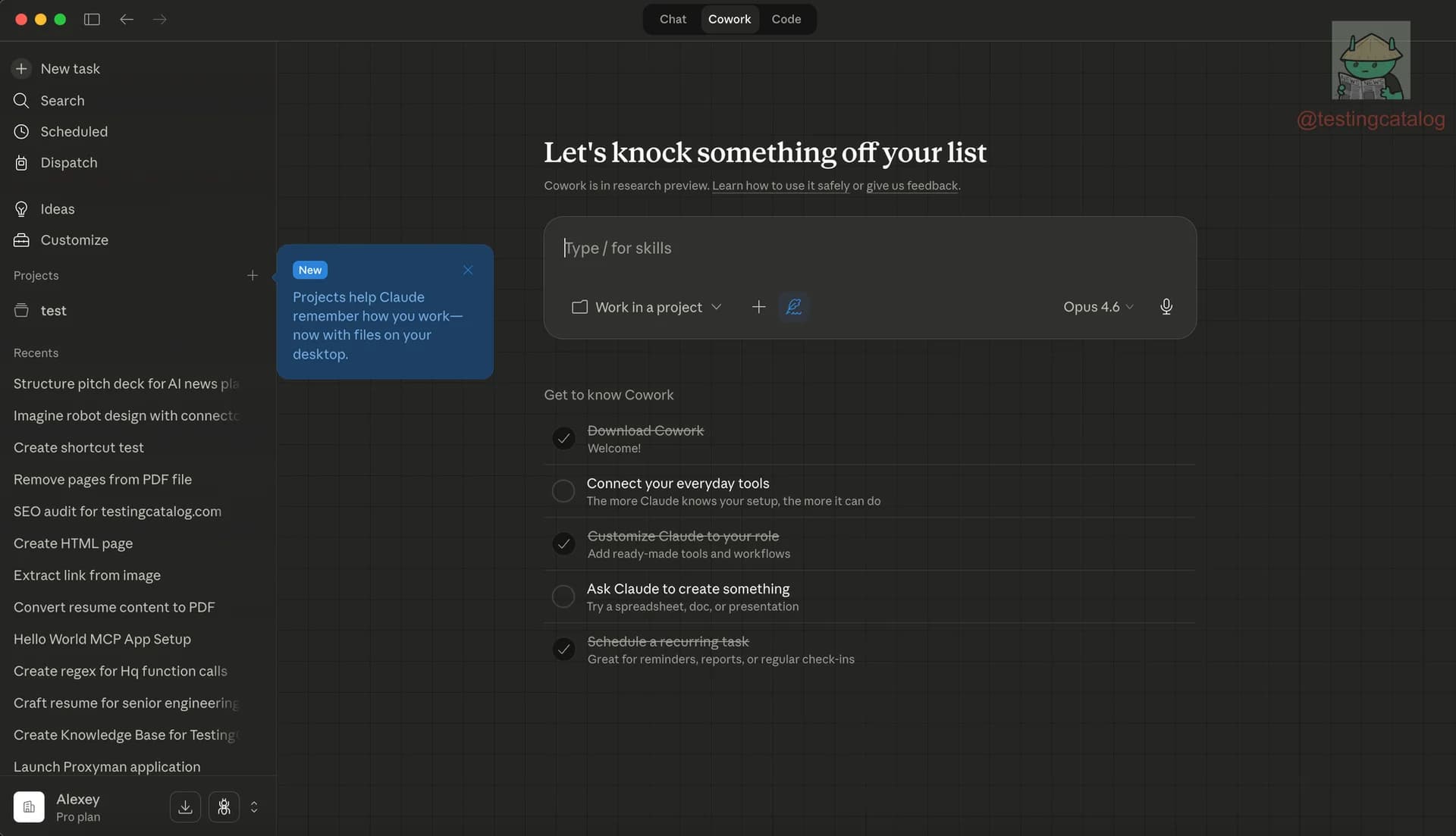Open the Learn how to use it safely link

point(780,186)
